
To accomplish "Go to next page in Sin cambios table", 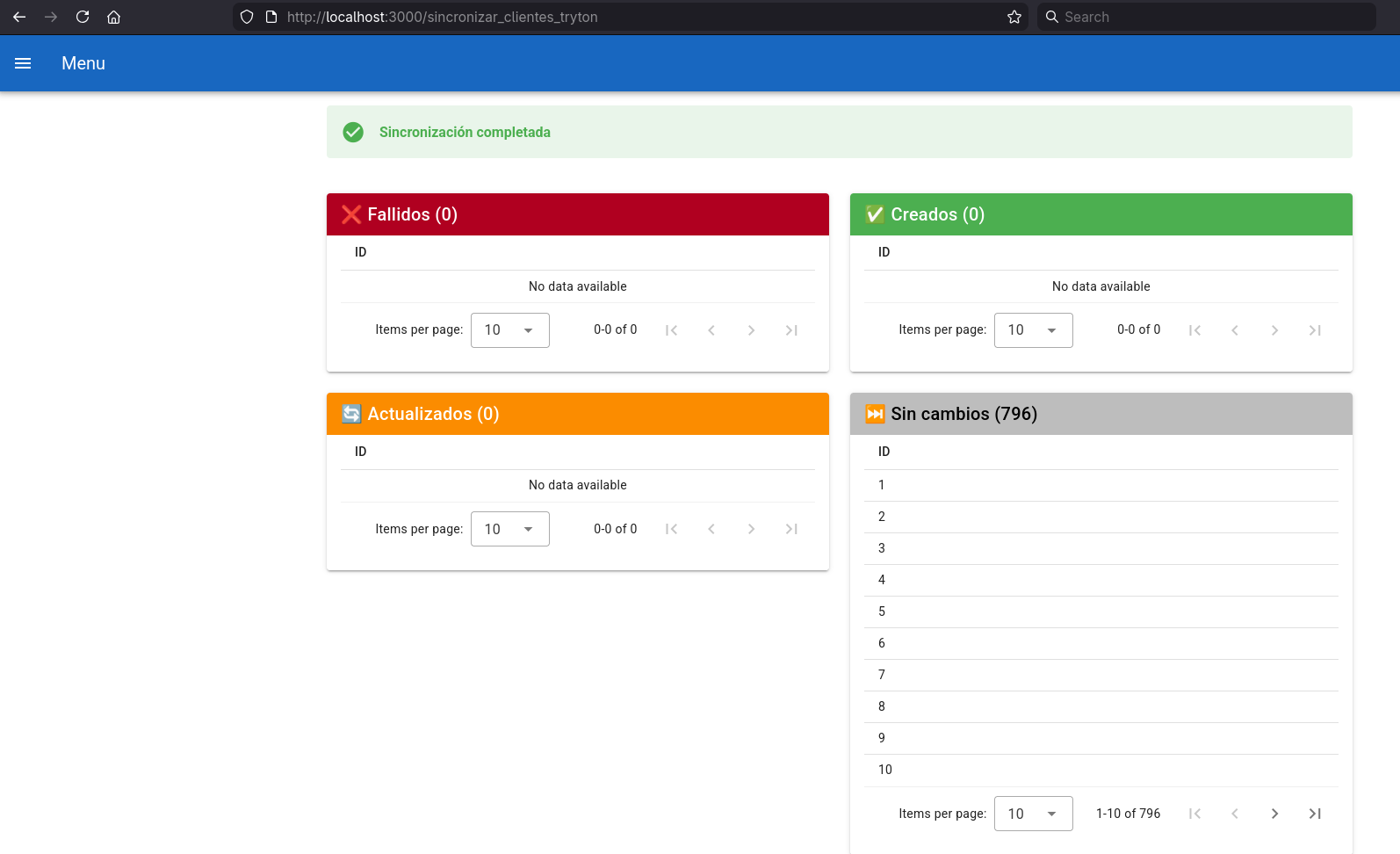I will pos(1274,814).
